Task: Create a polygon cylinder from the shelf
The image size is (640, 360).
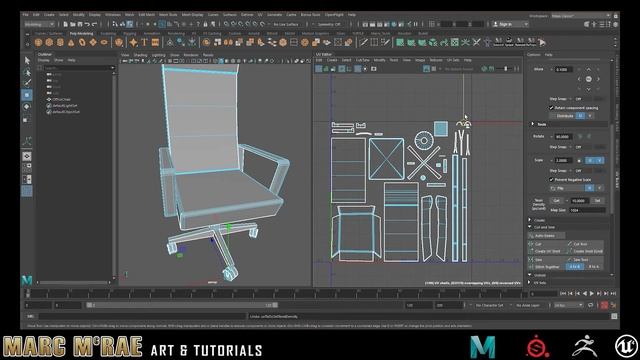Action: tap(60, 42)
